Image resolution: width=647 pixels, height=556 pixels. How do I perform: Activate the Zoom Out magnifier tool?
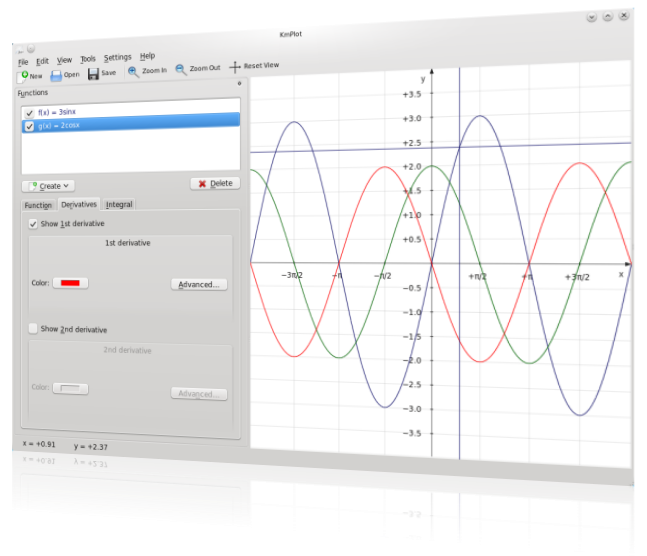tap(181, 69)
